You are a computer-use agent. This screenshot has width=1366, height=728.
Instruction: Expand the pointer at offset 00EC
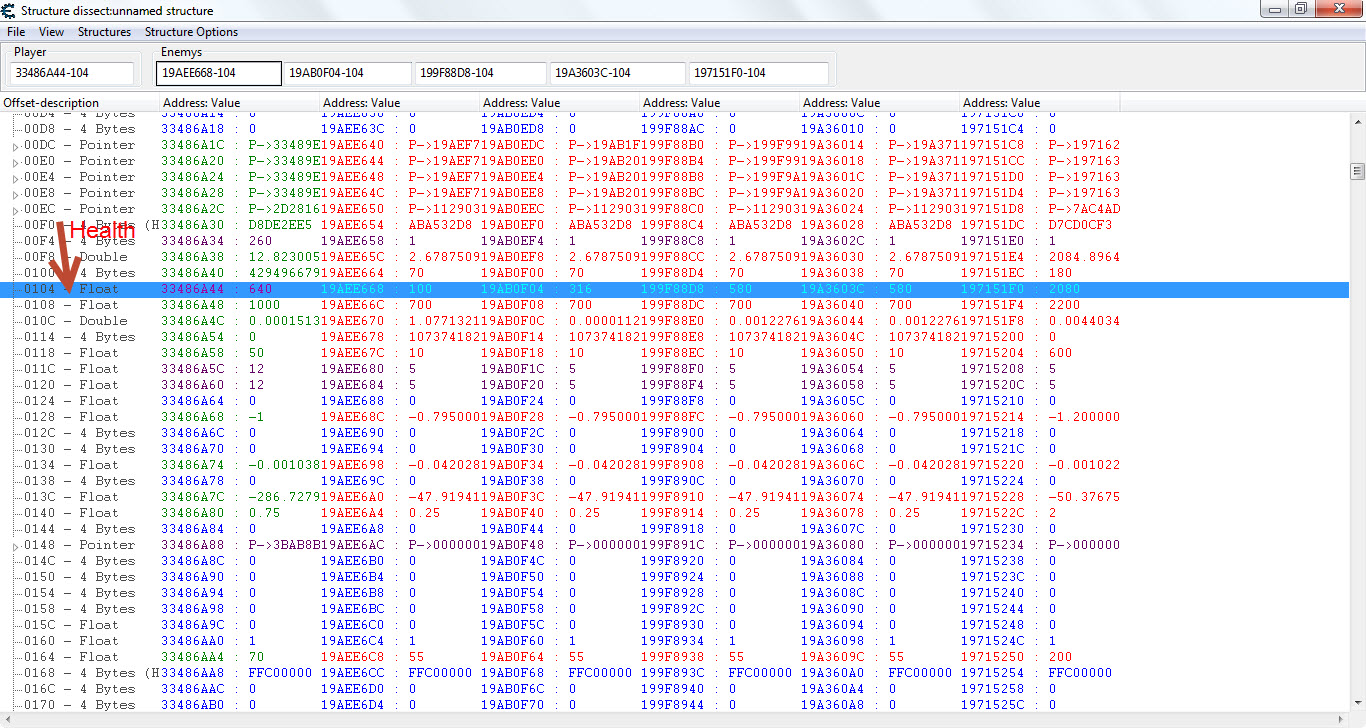[x=15, y=210]
